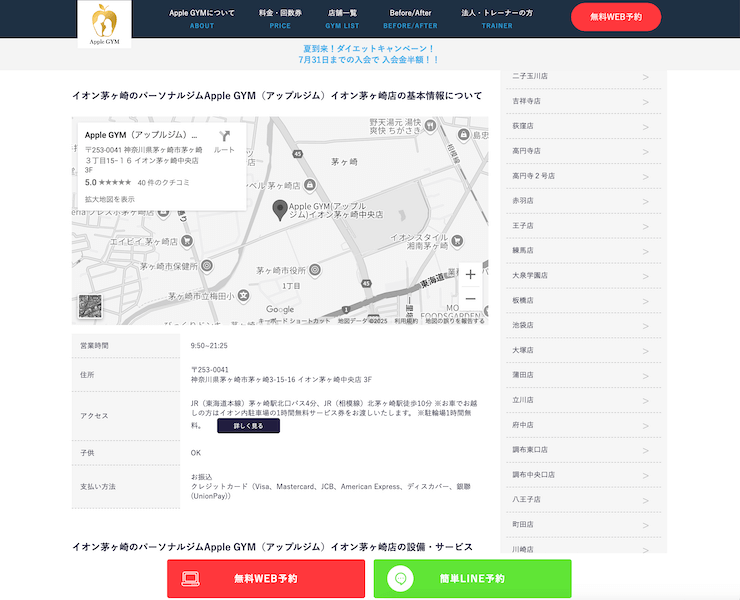Viewport: 740px width, 600px height.
Task: Click the green 簡単LINE予約 button
Action: click(x=472, y=579)
